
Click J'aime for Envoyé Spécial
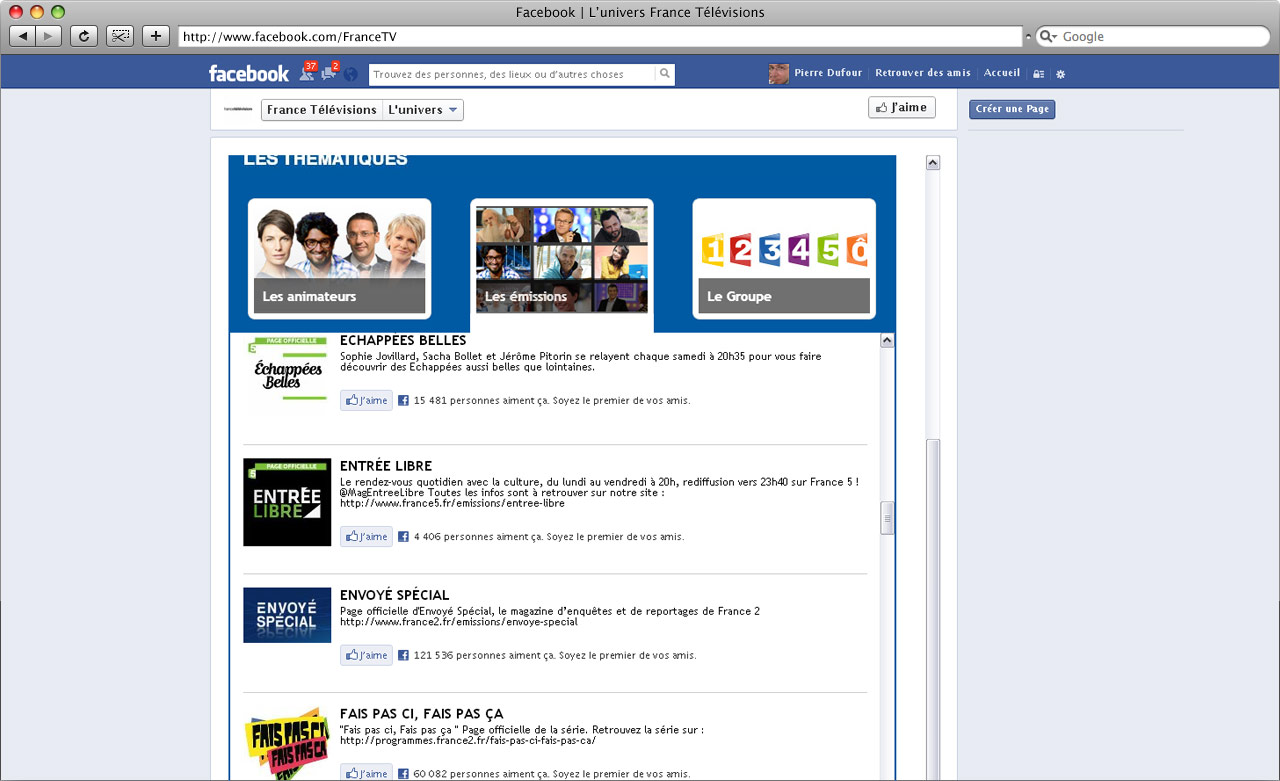(366, 655)
